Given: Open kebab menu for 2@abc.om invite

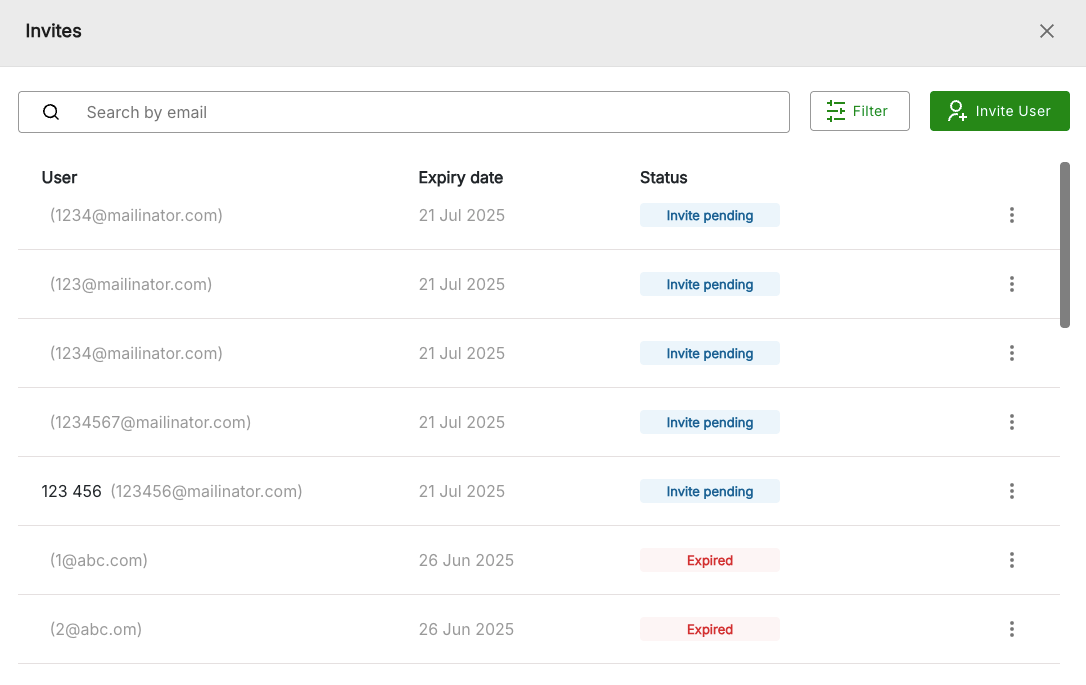Looking at the screenshot, I should tap(1011, 629).
